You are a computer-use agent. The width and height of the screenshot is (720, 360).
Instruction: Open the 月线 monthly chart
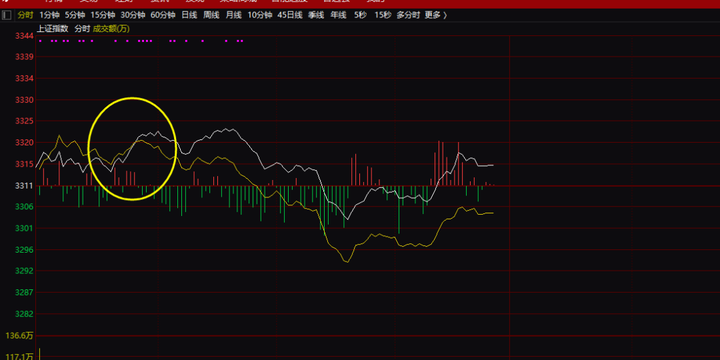233,15
